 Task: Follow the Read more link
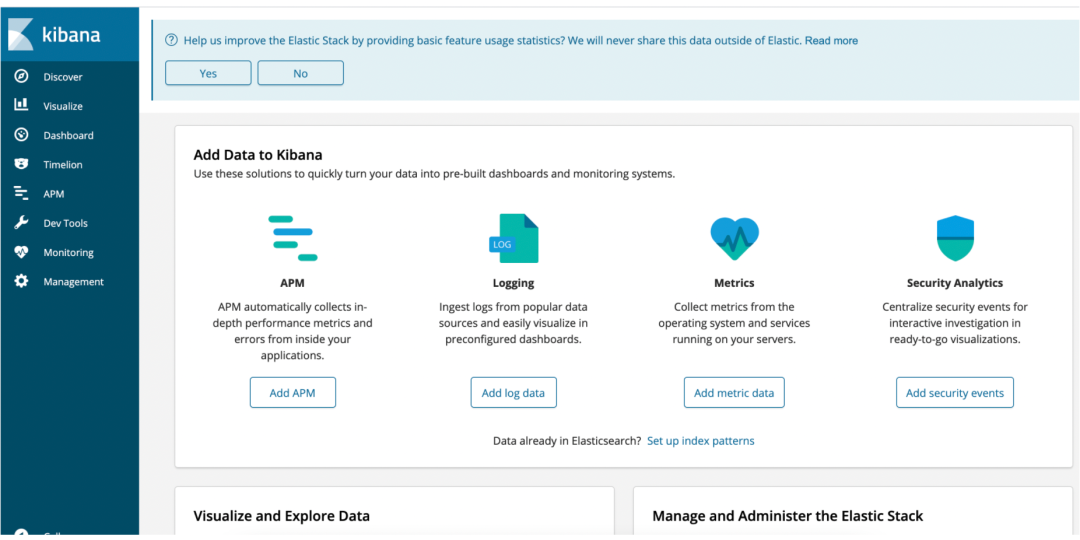pyautogui.click(x=831, y=41)
